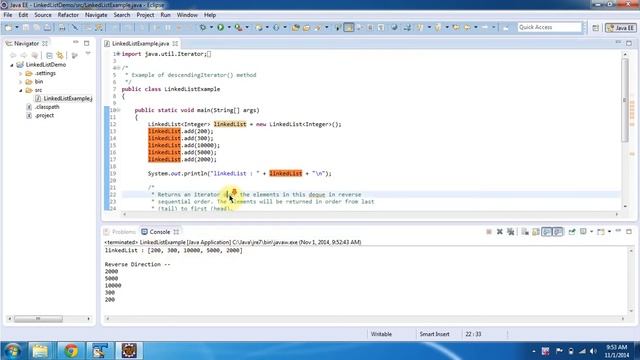Click the Eclipse icon on taskbar

coord(129,351)
